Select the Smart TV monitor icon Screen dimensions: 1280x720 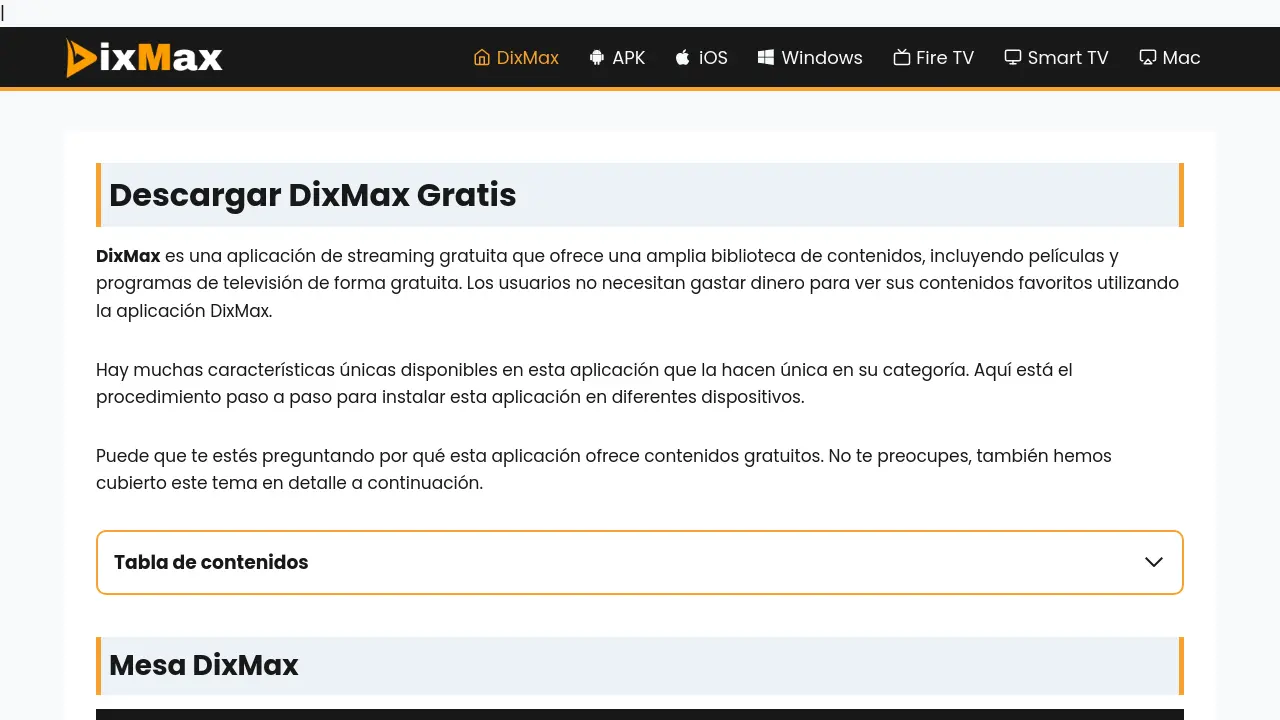click(1013, 57)
